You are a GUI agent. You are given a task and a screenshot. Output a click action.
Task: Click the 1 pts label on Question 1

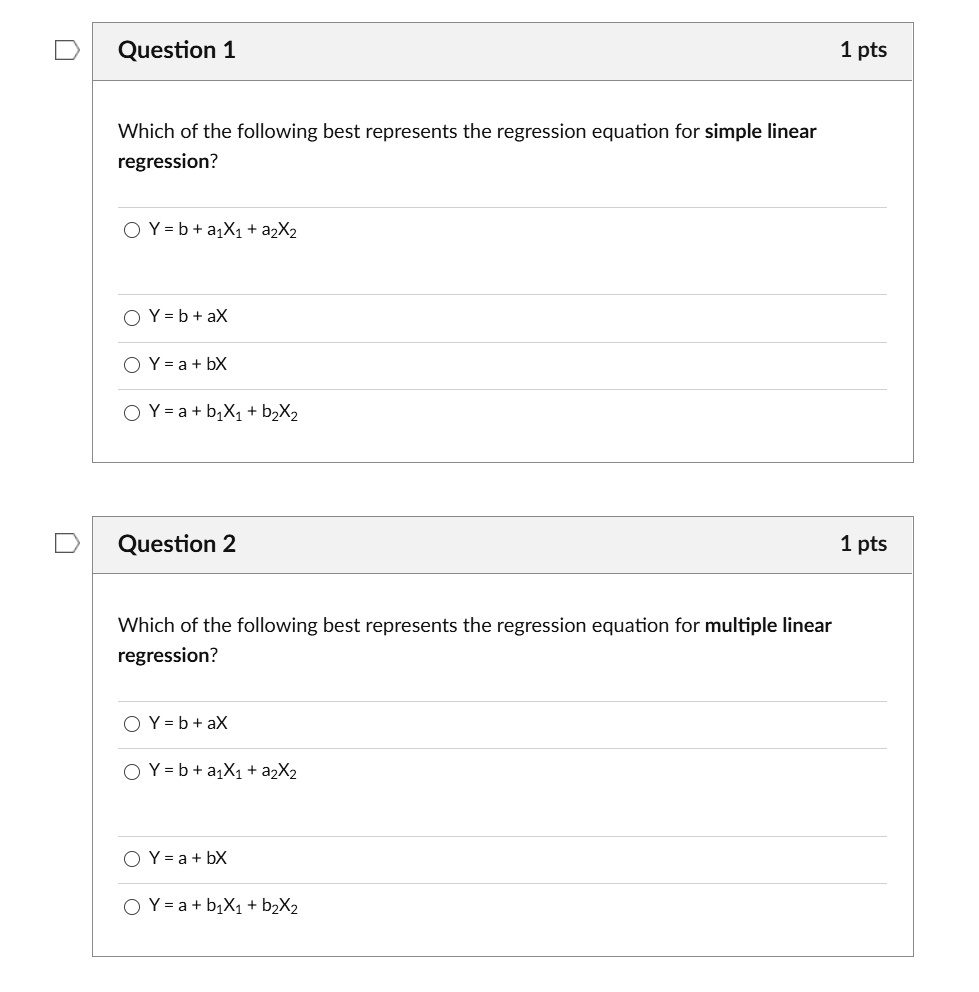pos(864,49)
